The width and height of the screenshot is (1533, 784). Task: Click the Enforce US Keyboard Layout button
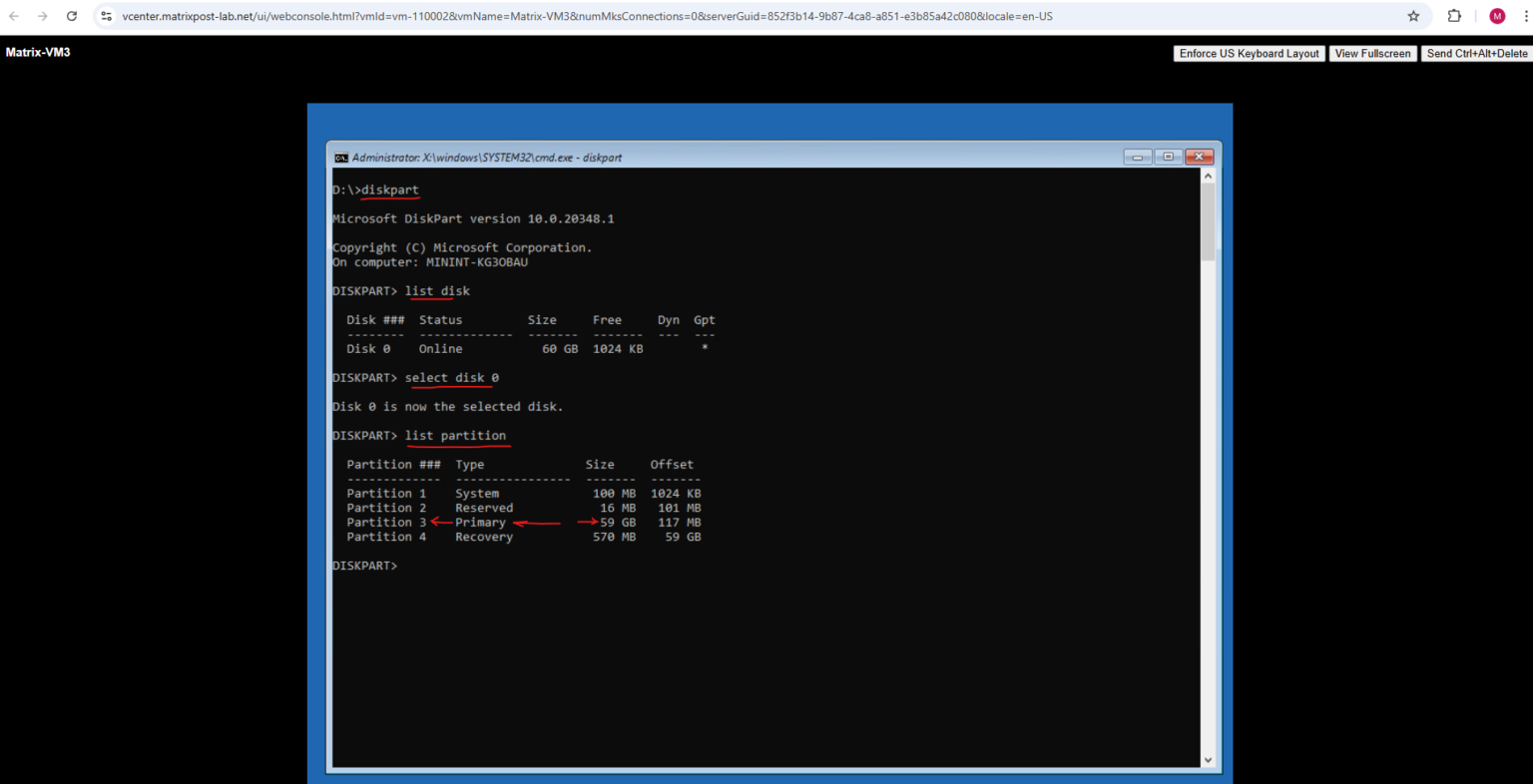(x=1249, y=53)
